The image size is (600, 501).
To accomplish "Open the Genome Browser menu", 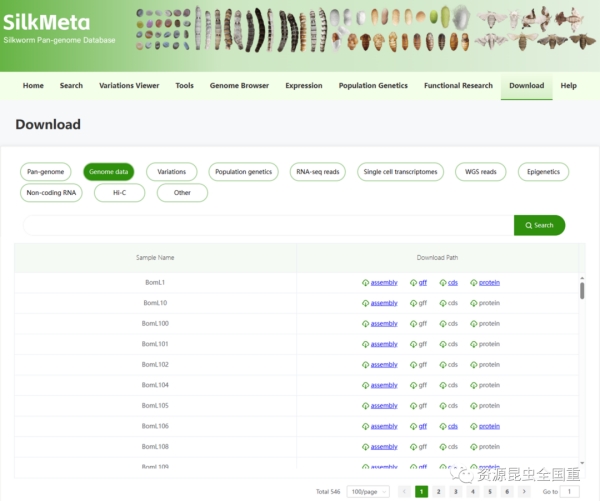I will coord(239,86).
